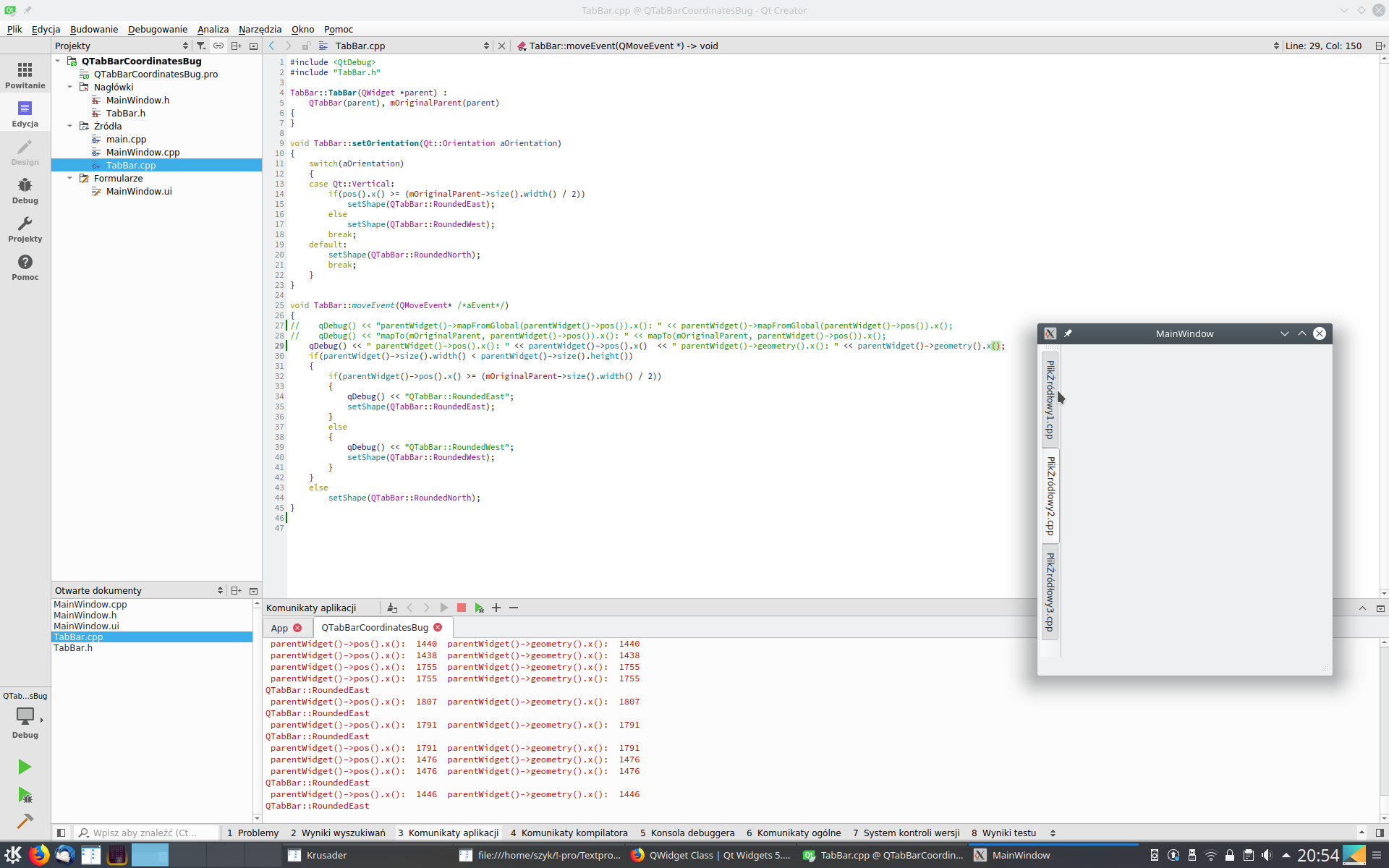
Task: Click the Build hammer icon
Action: [25, 822]
